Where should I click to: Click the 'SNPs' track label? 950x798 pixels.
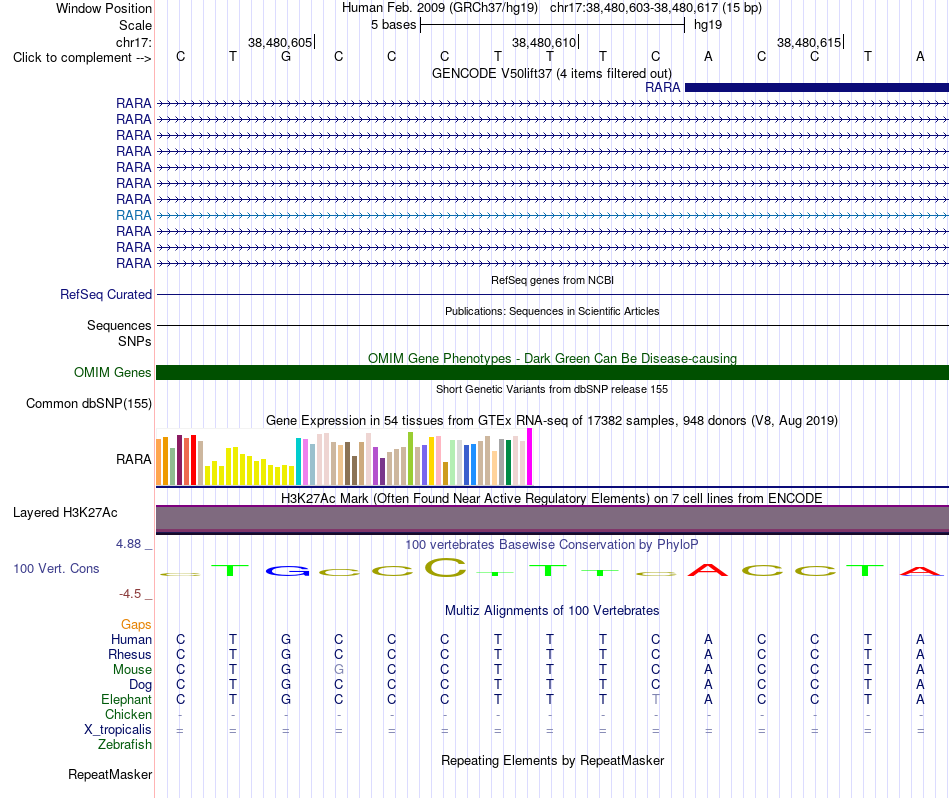coord(135,341)
